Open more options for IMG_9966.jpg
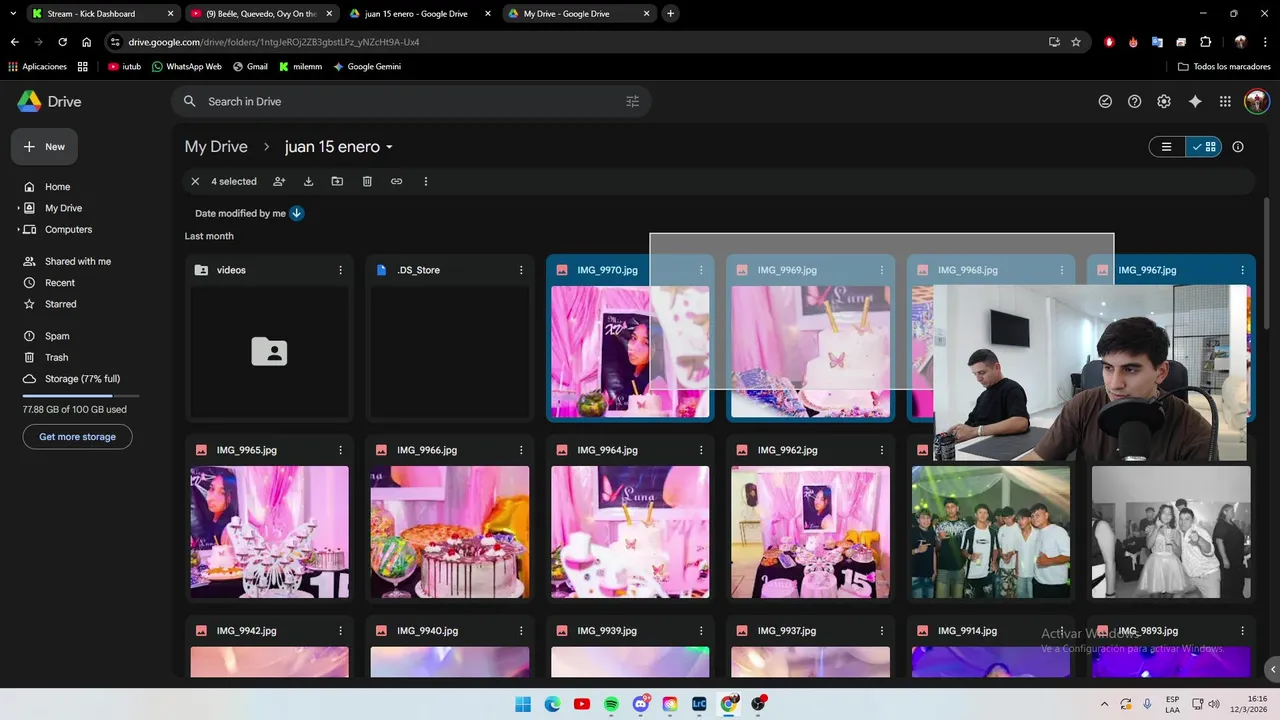Image resolution: width=1280 pixels, height=720 pixels. (521, 450)
